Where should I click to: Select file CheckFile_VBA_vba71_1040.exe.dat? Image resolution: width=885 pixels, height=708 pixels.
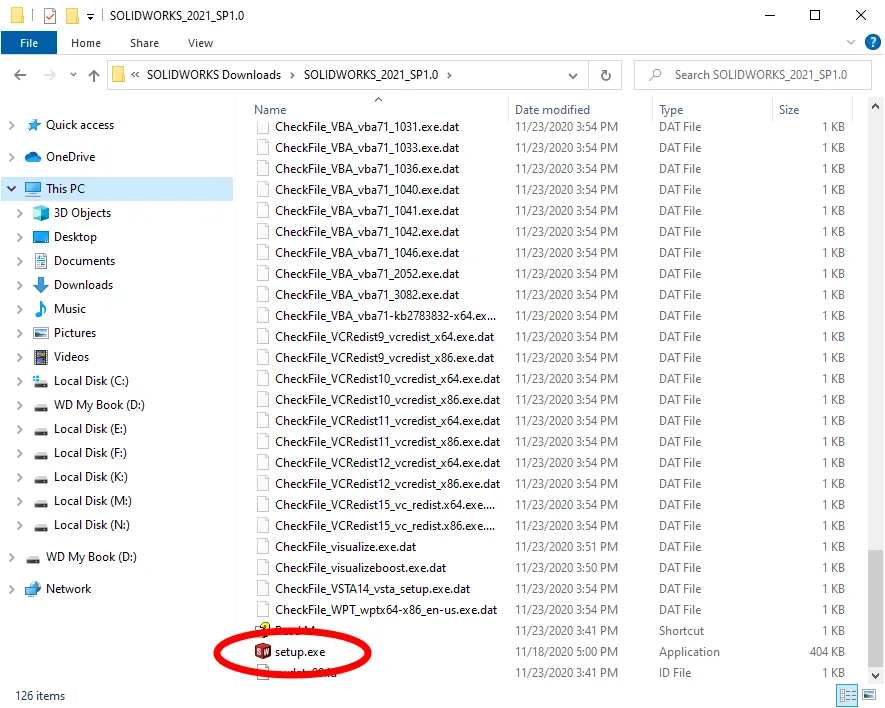click(x=367, y=190)
